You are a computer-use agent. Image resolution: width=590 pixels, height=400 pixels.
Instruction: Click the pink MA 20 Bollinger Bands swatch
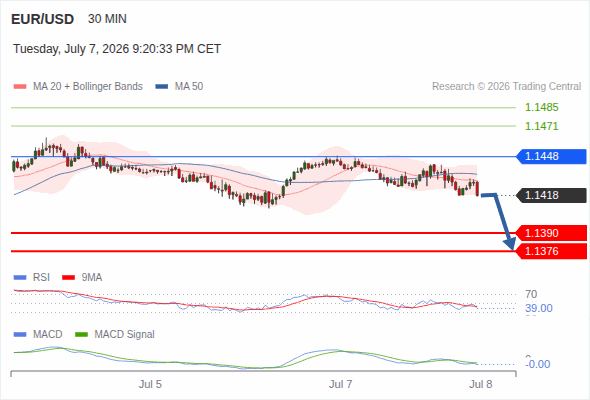[20, 87]
